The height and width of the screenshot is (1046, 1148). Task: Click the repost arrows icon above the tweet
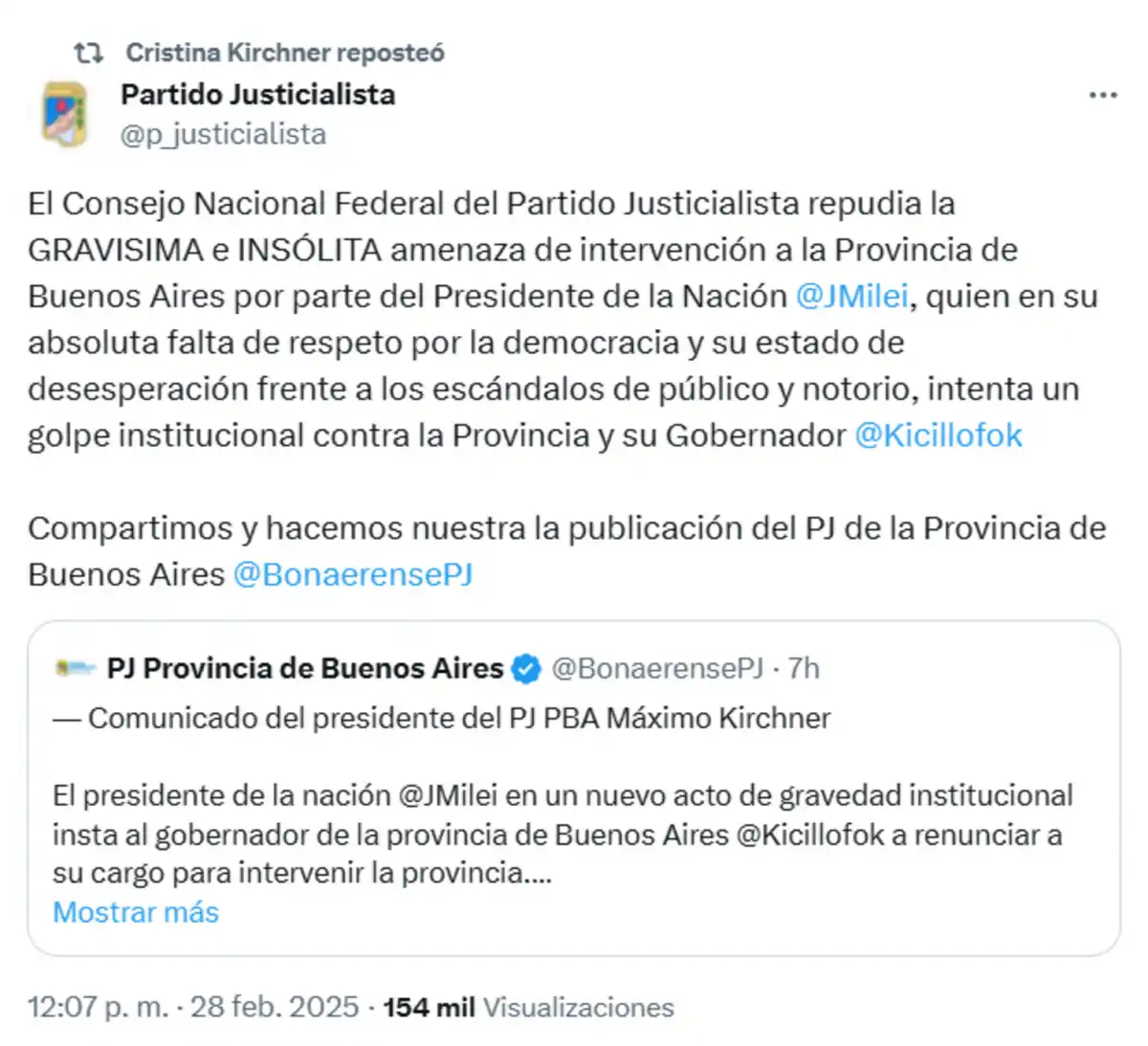tap(90, 53)
